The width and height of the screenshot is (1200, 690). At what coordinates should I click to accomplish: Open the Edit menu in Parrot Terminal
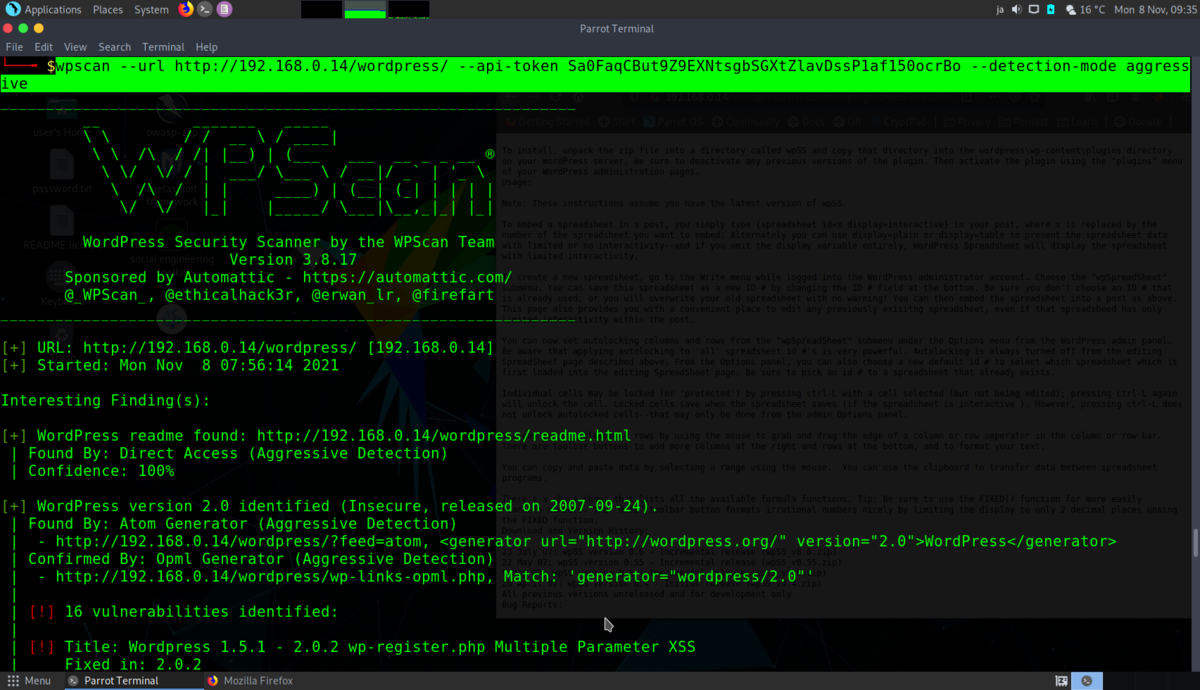pos(44,47)
